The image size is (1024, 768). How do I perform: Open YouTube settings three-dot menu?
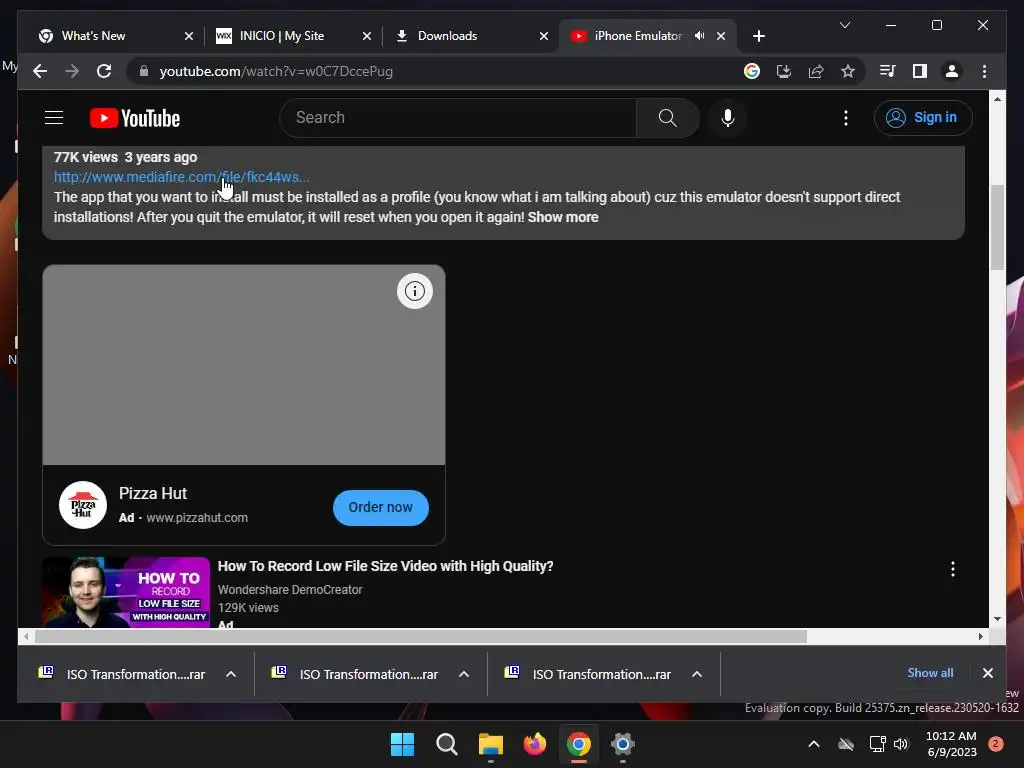point(846,118)
